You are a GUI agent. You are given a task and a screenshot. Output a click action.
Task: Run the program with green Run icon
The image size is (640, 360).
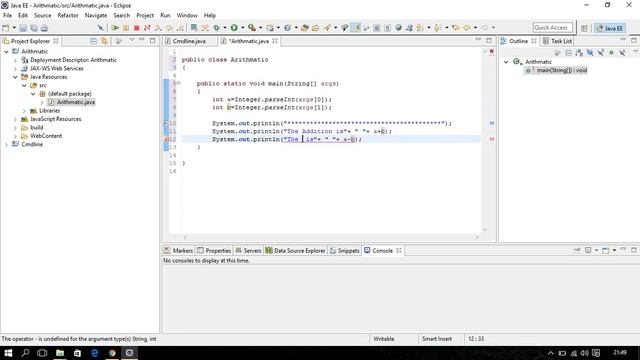[x=234, y=28]
